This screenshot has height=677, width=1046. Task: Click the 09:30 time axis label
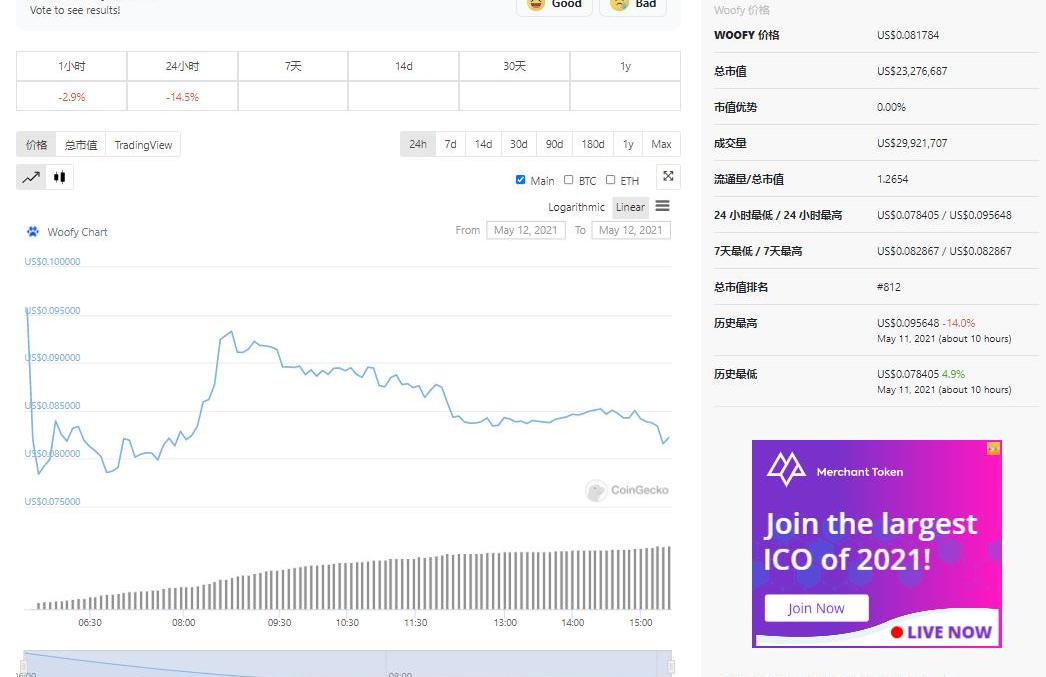pos(280,622)
